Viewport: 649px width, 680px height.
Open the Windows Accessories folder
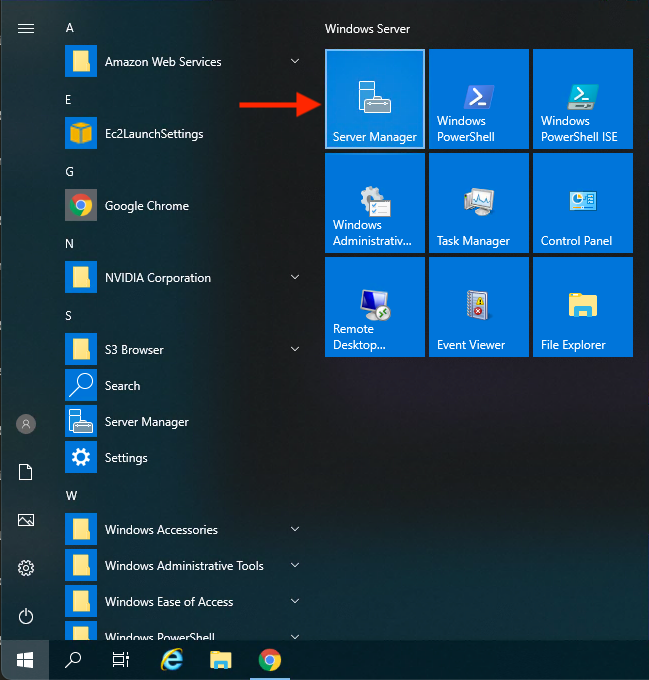pyautogui.click(x=182, y=529)
